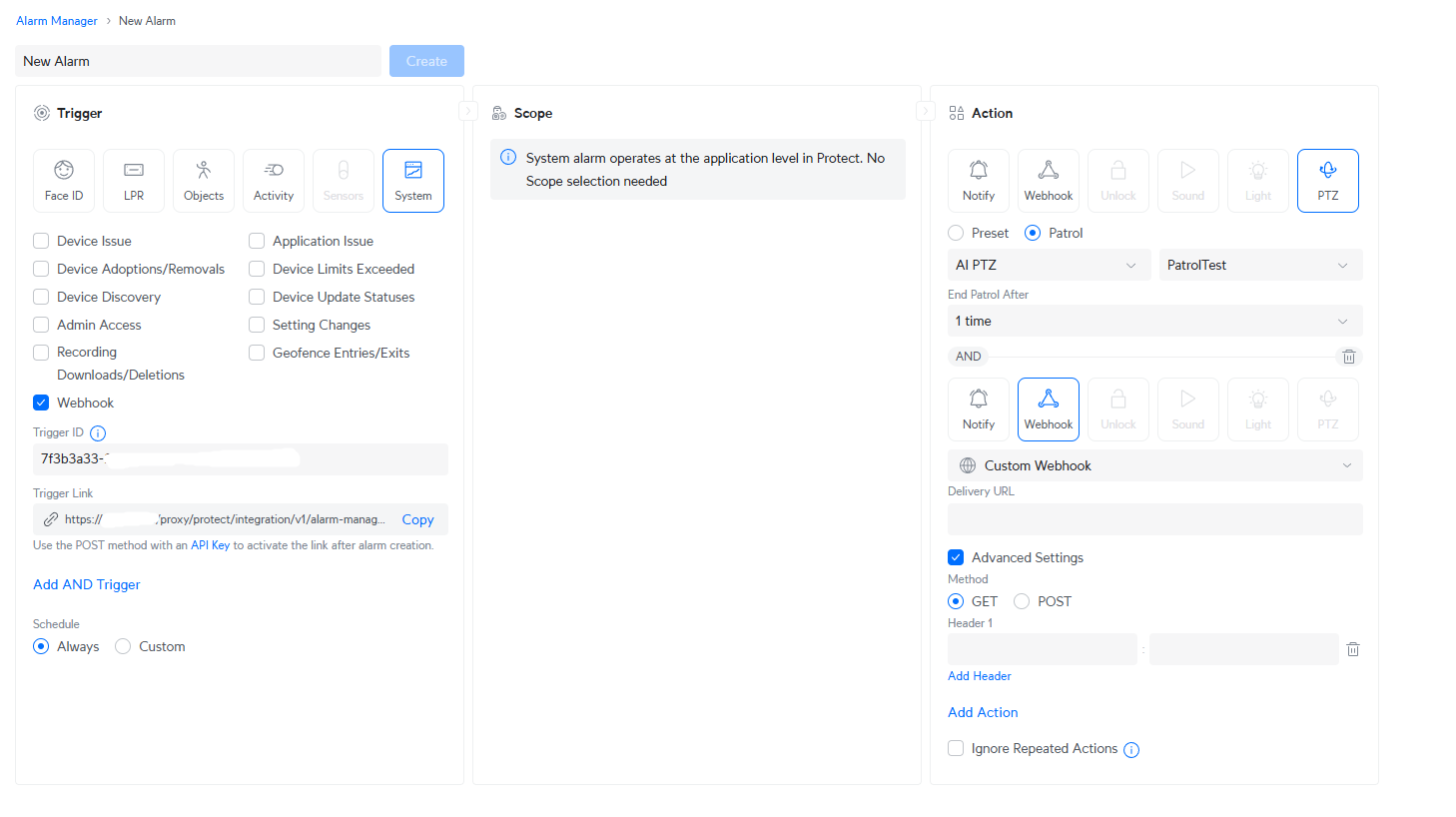The width and height of the screenshot is (1456, 817).
Task: Open the AI PTZ camera dropdown
Action: point(1047,265)
